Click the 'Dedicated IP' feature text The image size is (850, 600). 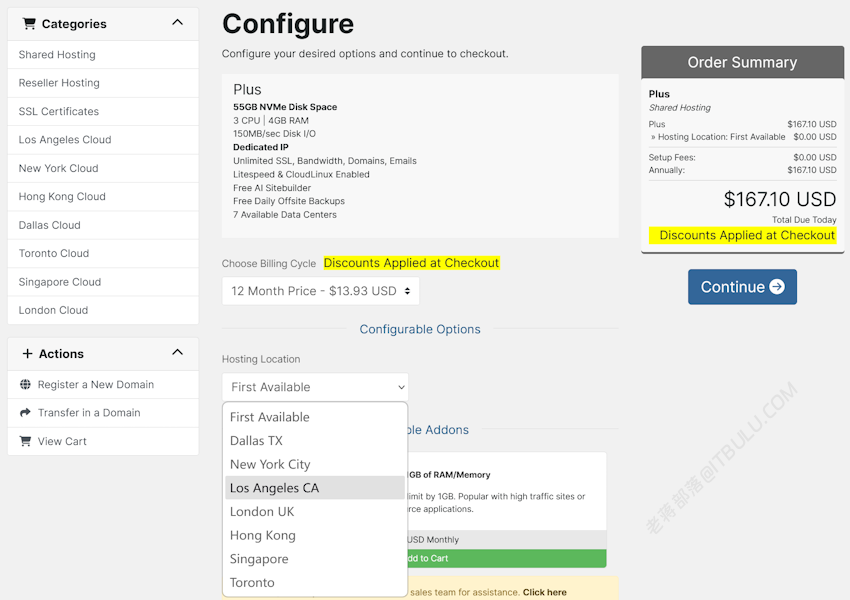[x=261, y=147]
